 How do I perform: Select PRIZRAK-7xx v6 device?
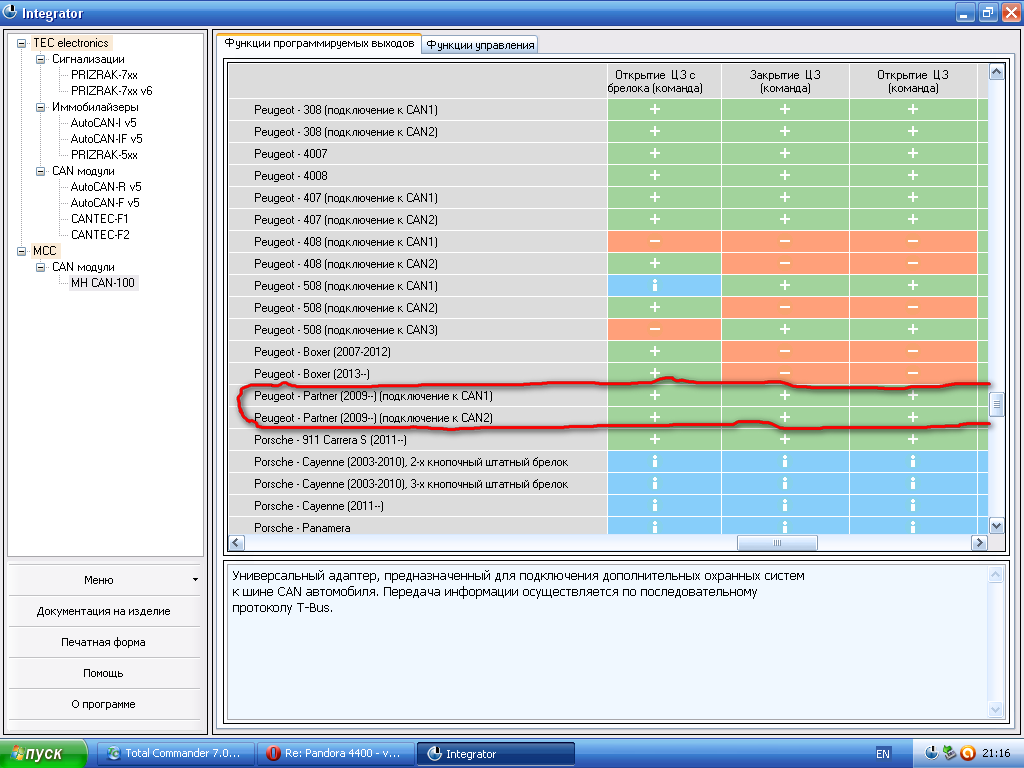pos(111,91)
